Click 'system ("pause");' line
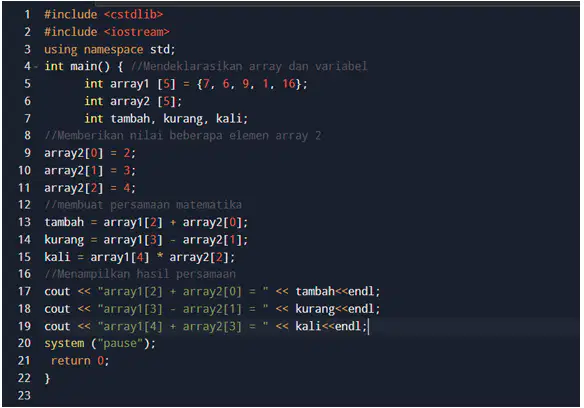The height and width of the screenshot is (408, 584). click(100, 344)
